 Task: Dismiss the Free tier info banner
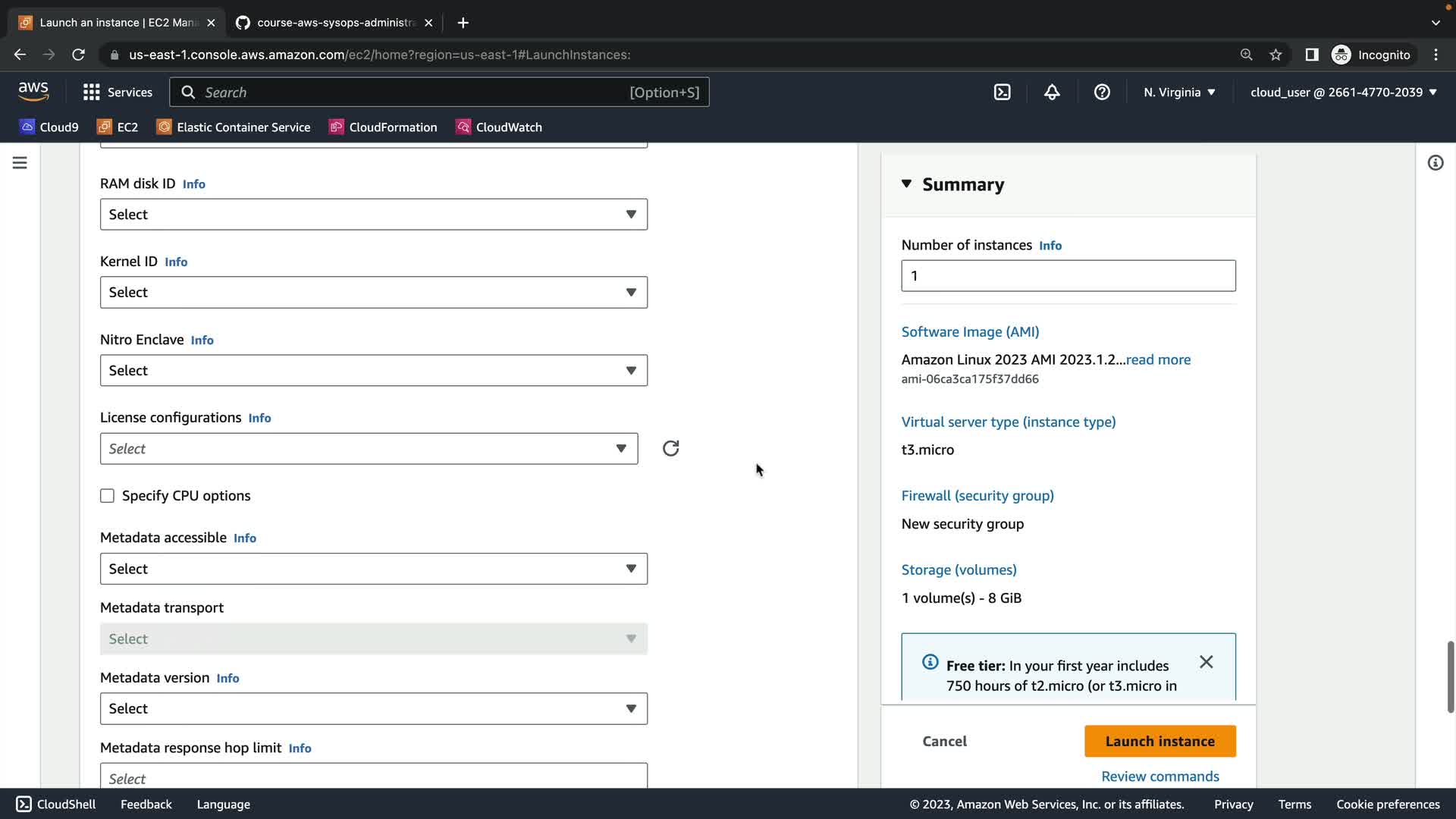point(1206,662)
